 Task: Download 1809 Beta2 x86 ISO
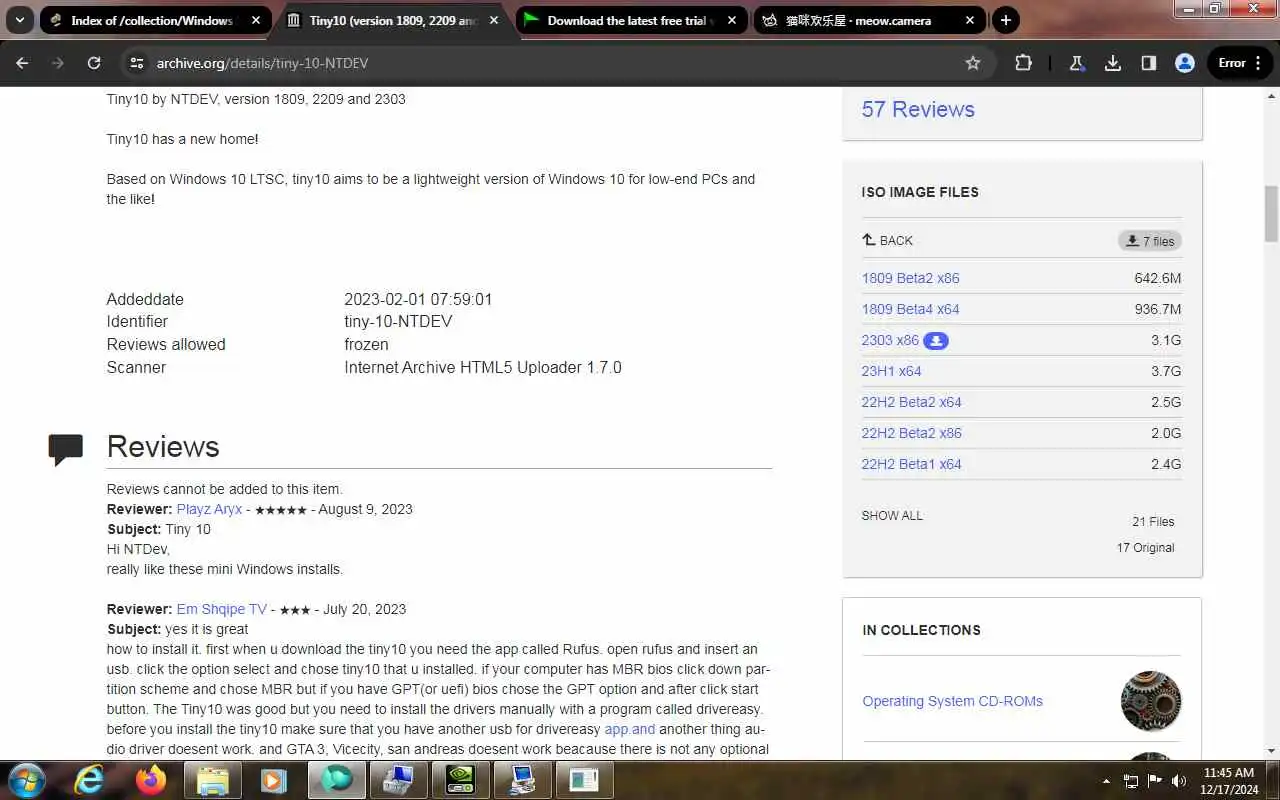910,278
